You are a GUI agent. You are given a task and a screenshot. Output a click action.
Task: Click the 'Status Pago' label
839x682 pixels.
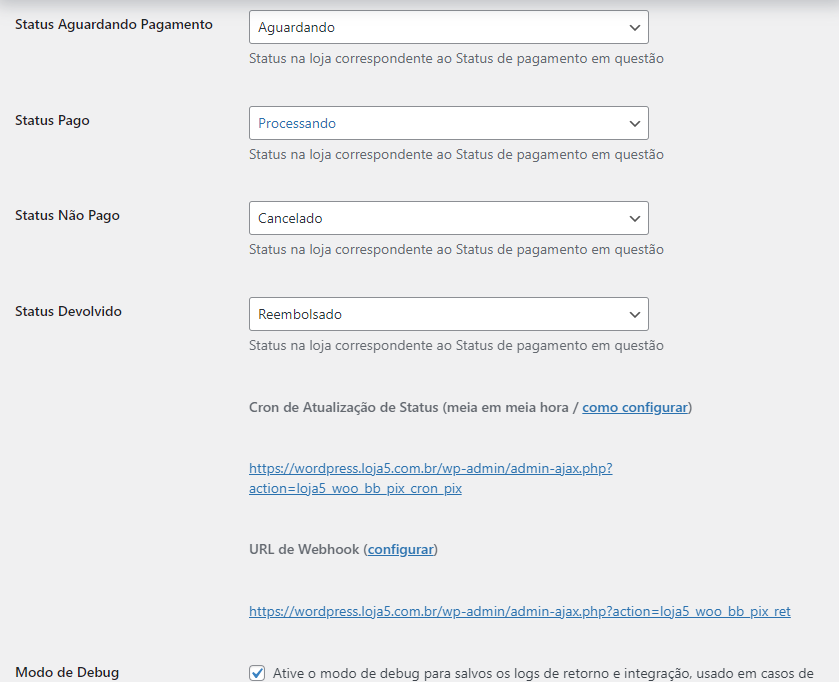pyautogui.click(x=52, y=120)
